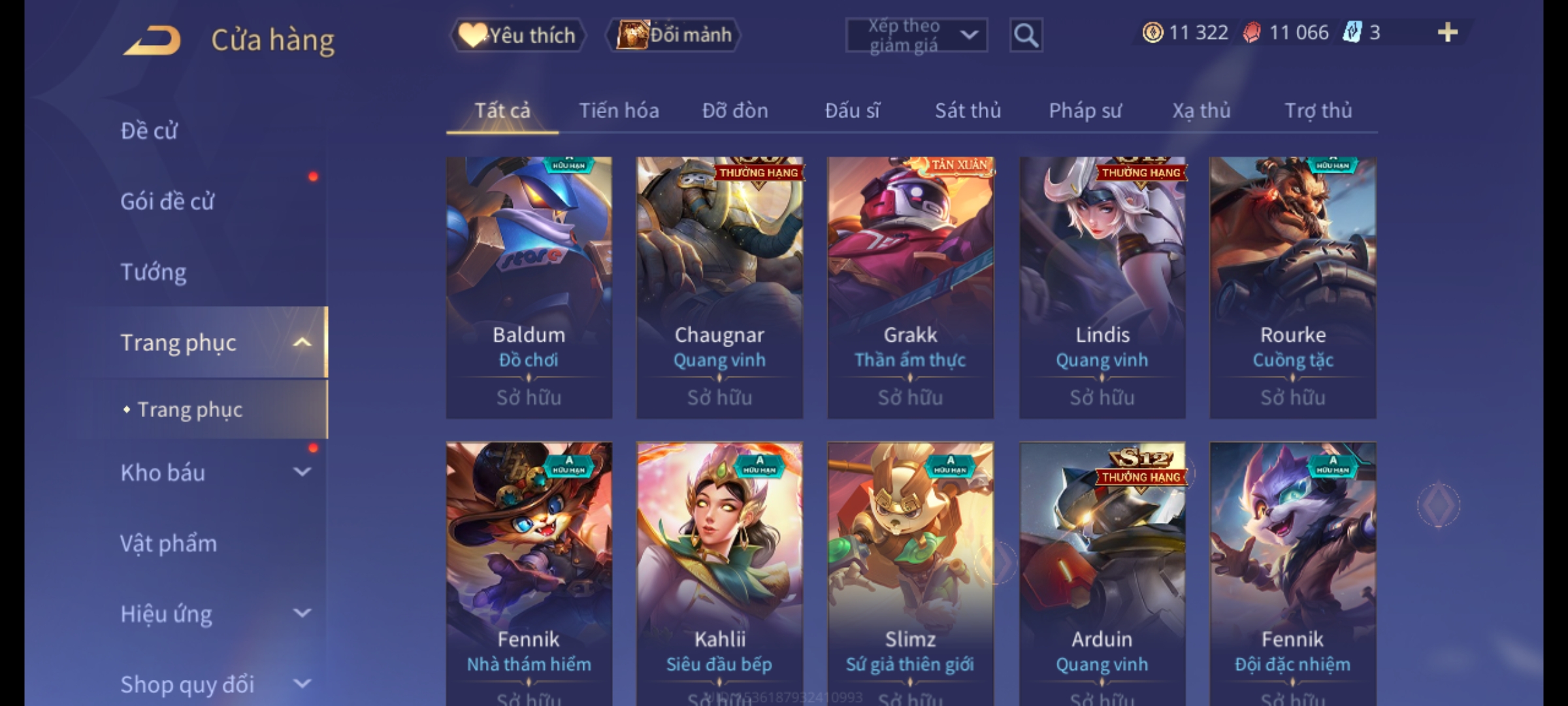1568x706 pixels.
Task: Tap the plus icon to add currency
Action: coord(1447,32)
